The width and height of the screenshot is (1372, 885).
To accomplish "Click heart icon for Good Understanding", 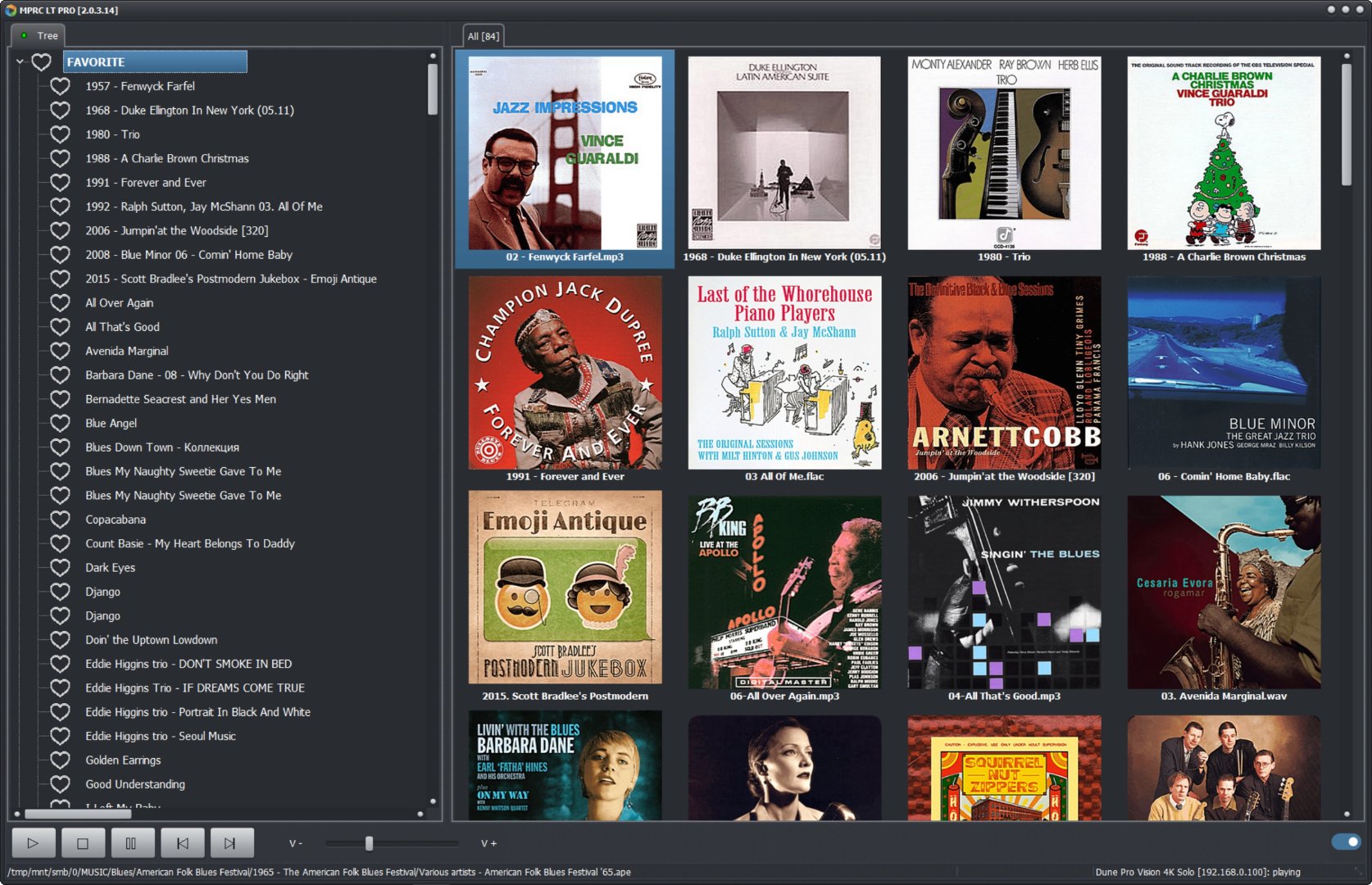I will click(x=60, y=784).
